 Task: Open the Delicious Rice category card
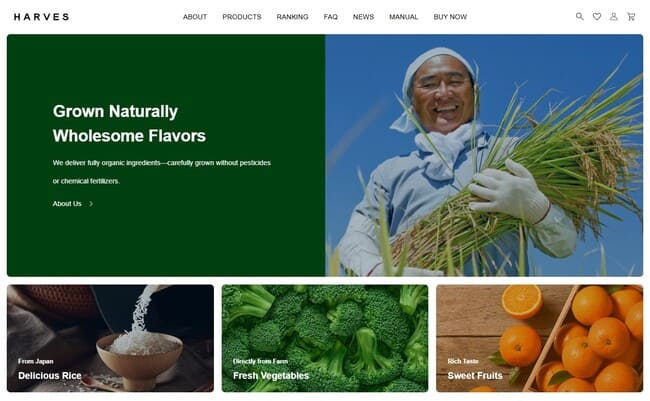(110, 338)
